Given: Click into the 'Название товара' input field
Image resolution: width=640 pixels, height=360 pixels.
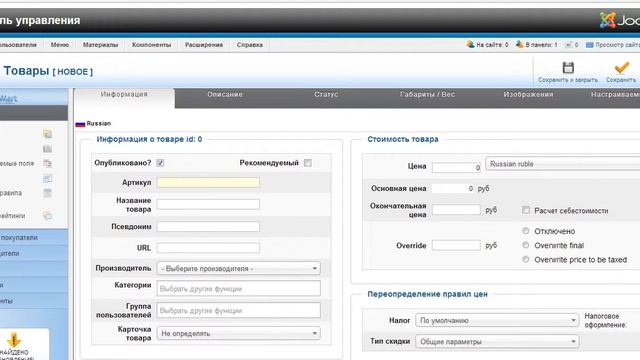Looking at the screenshot, I should point(208,204).
